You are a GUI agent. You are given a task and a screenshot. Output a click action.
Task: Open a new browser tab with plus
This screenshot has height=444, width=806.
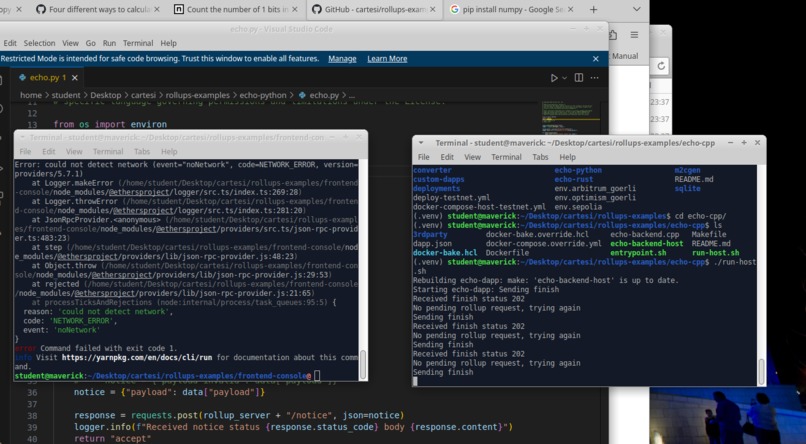click(x=593, y=9)
